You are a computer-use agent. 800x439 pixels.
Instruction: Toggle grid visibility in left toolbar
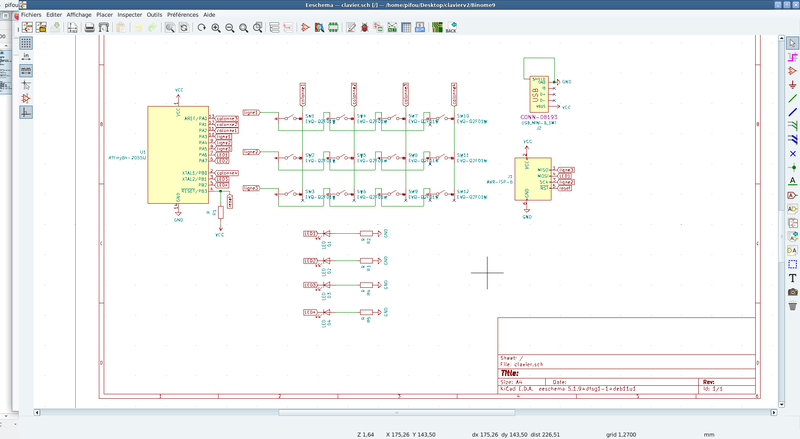(x=26, y=43)
